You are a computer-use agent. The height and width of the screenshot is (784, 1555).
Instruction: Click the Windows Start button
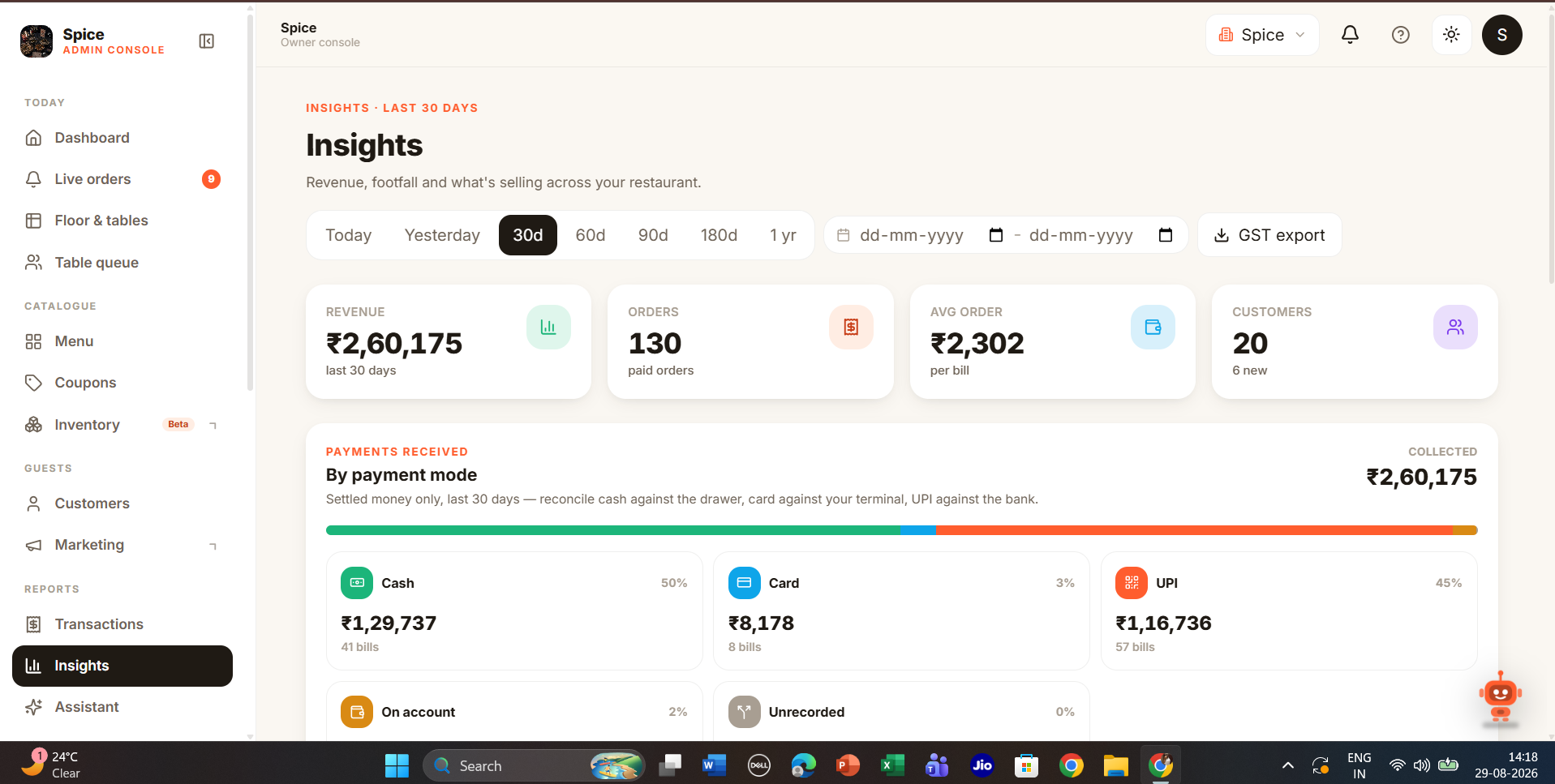pos(397,765)
